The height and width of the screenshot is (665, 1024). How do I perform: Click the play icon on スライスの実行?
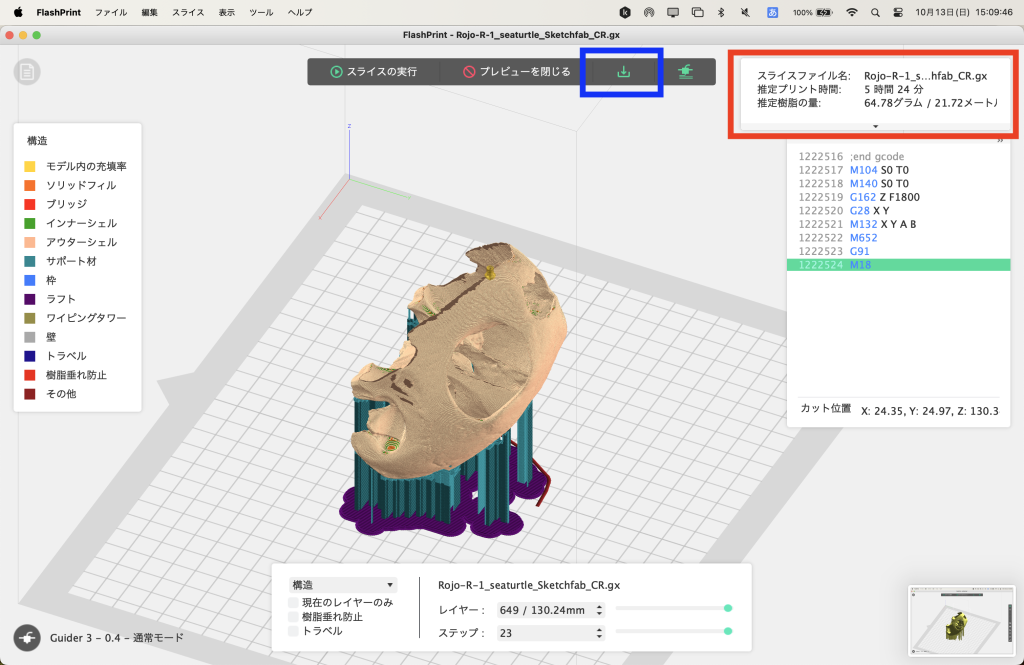tap(337, 71)
